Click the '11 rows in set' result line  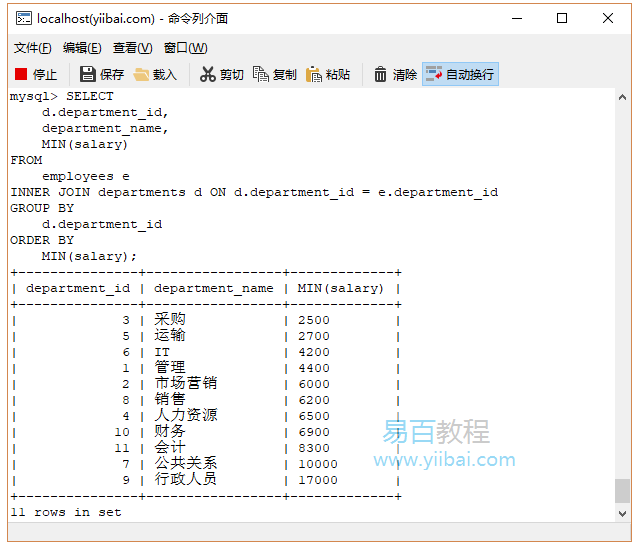[66, 512]
